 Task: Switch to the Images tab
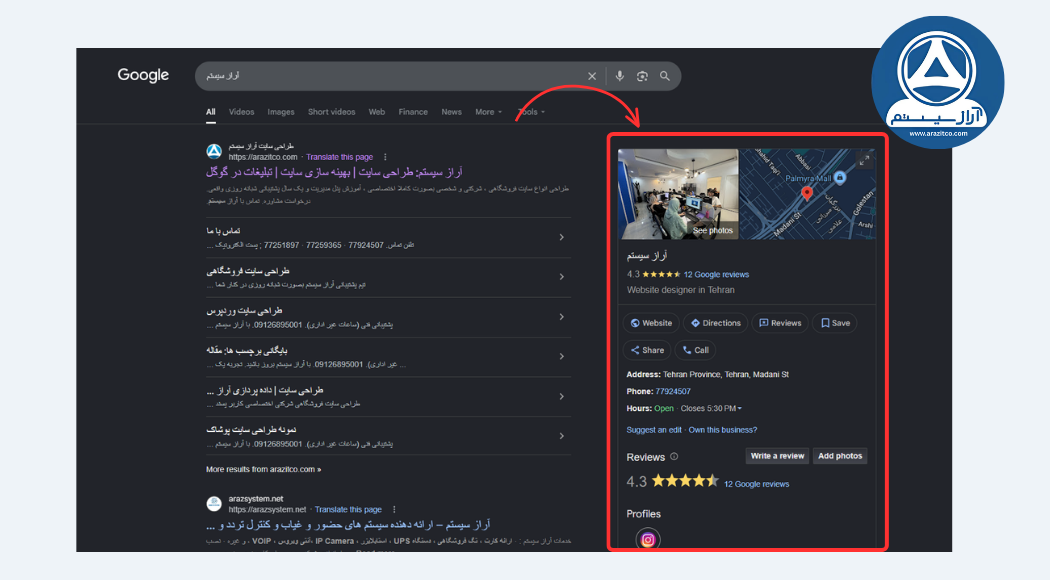click(281, 112)
